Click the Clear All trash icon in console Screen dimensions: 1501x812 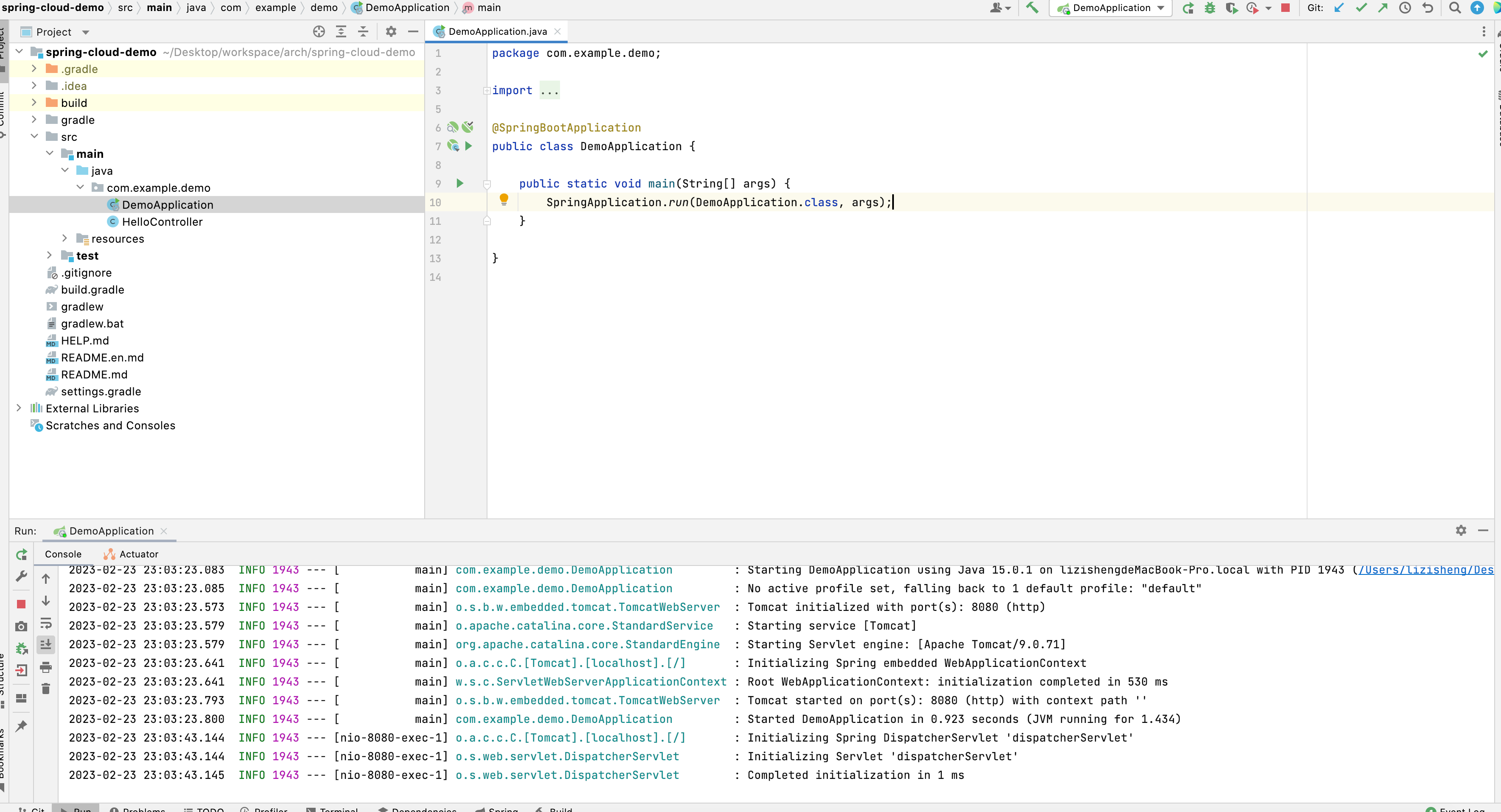coord(46,689)
